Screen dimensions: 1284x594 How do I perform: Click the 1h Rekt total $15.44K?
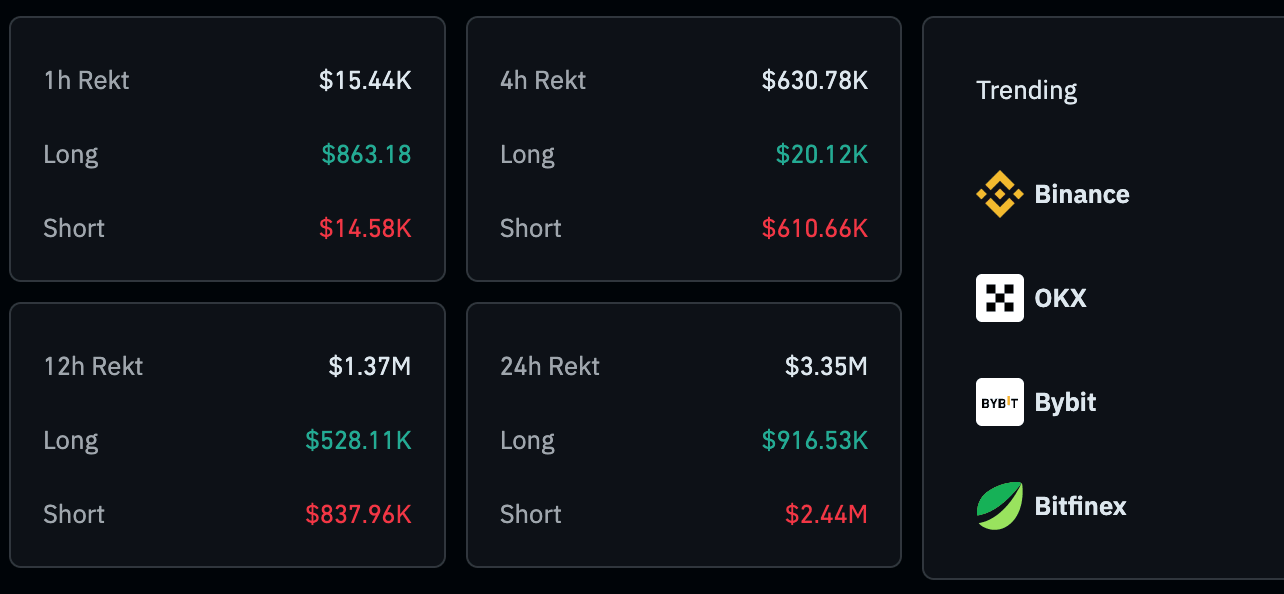[365, 80]
